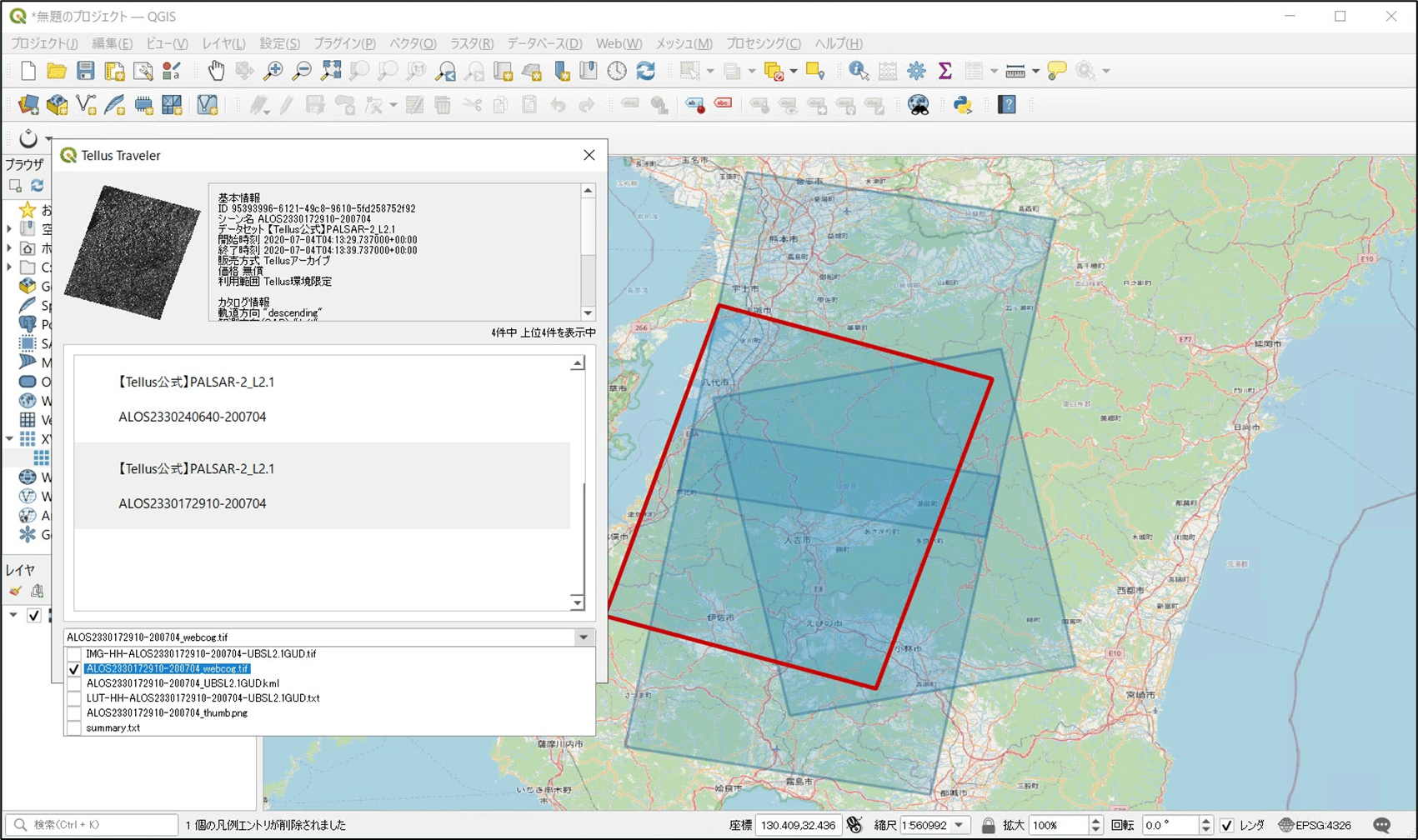Toggle the scale lock padlock
Image resolution: width=1418 pixels, height=840 pixels.
988,825
